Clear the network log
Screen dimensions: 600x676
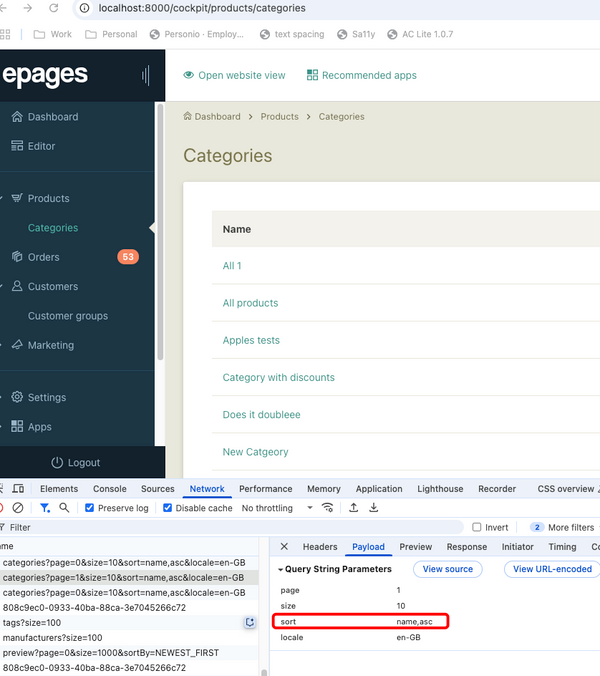(18, 508)
